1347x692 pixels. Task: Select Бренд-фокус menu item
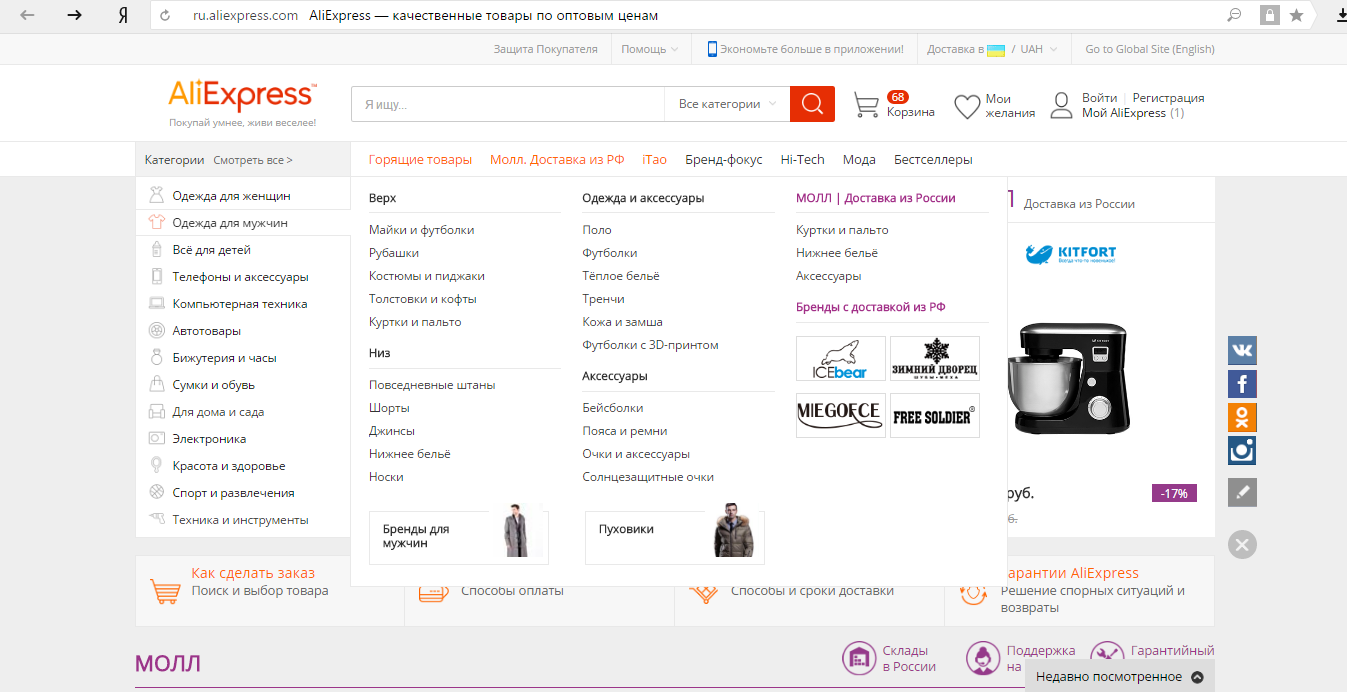[x=724, y=160]
